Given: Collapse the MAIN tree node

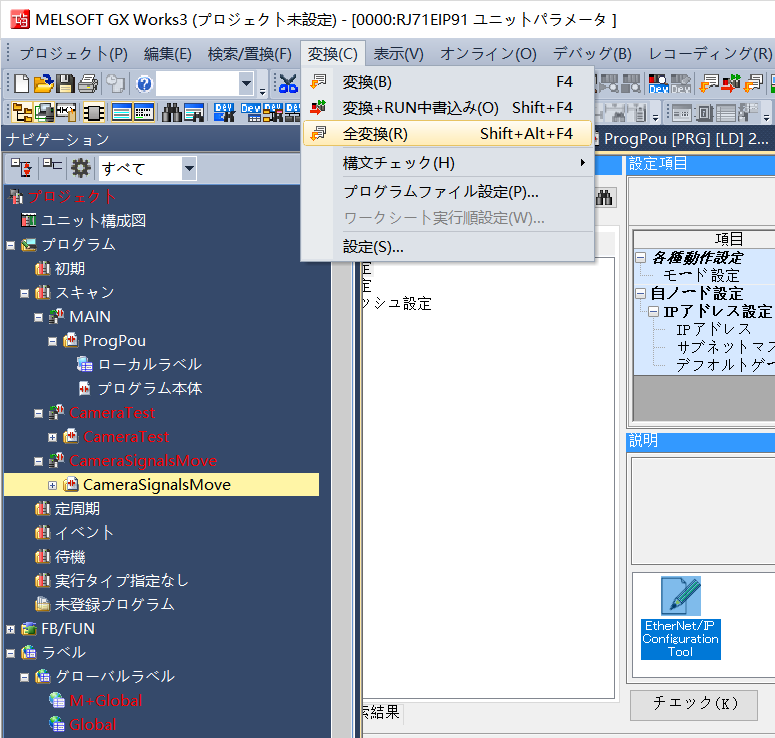Looking at the screenshot, I should tap(38, 317).
